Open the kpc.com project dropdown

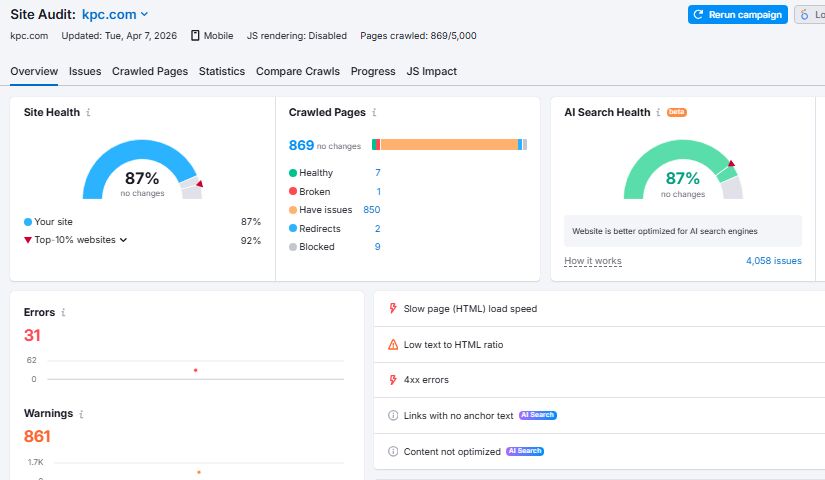point(115,15)
